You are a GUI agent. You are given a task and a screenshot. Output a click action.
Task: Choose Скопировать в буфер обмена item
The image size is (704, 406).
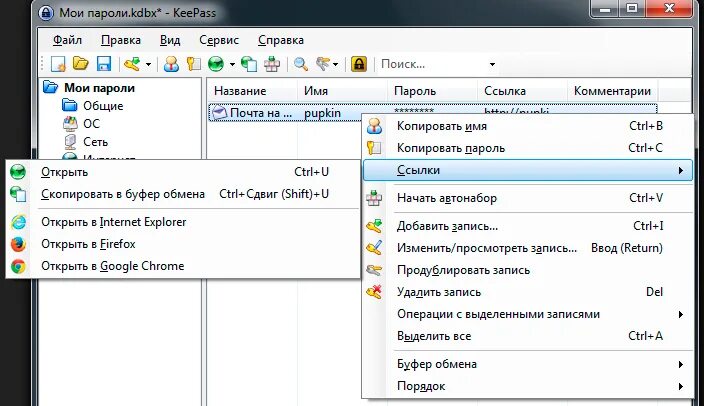[183, 194]
